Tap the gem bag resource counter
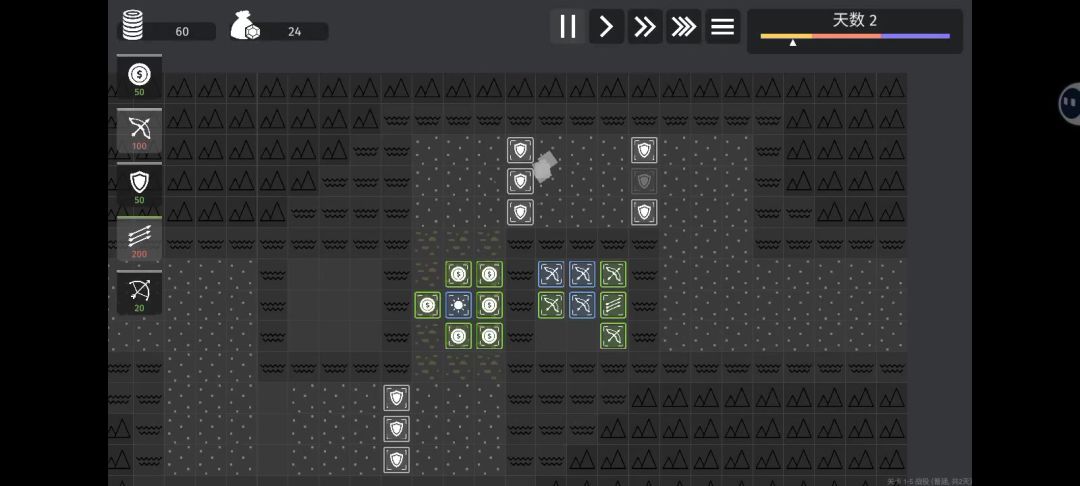1080x486 pixels. (x=246, y=27)
